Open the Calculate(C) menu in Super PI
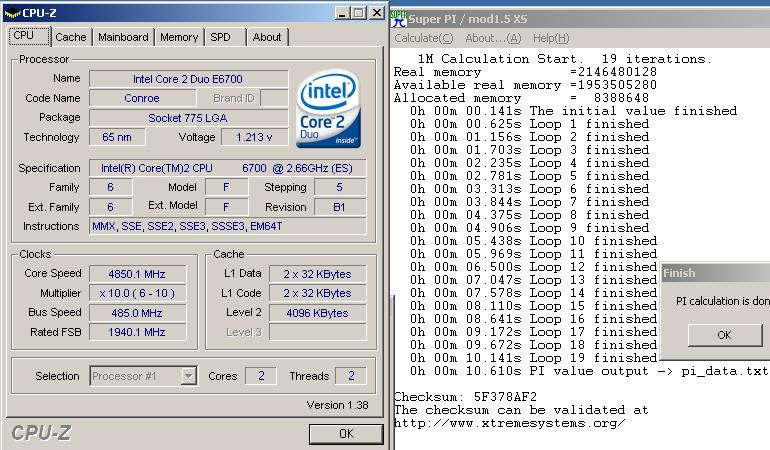This screenshot has width=770, height=450. point(424,38)
